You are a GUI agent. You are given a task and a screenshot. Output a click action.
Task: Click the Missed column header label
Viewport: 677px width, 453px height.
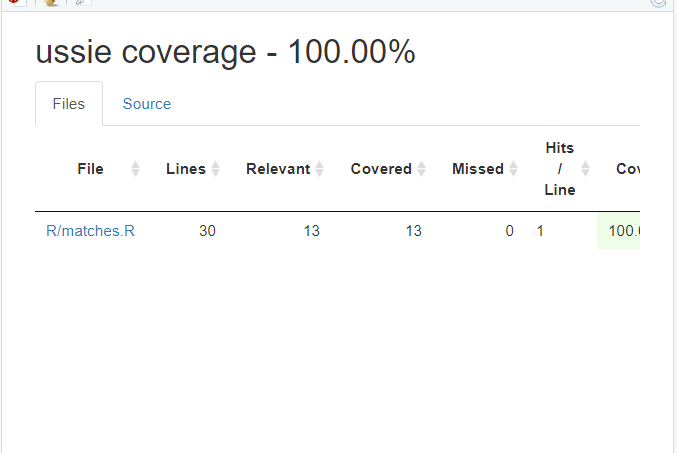click(x=478, y=169)
